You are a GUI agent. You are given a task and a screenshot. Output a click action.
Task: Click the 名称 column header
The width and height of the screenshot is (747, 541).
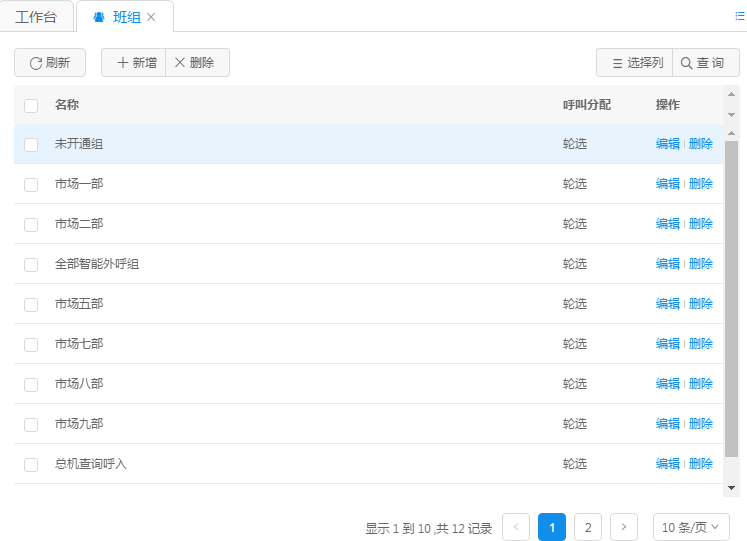[67, 105]
